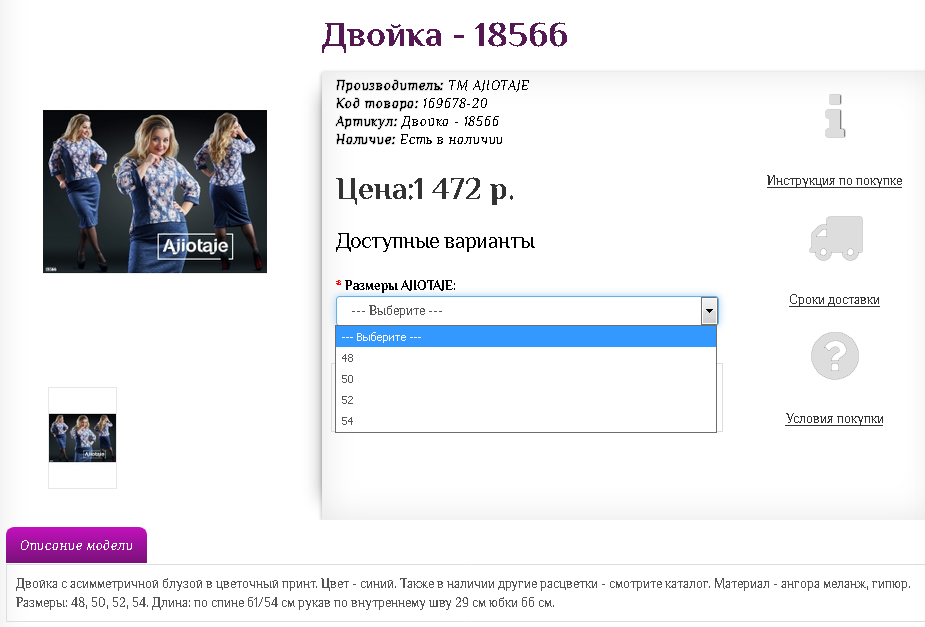Select size 54 from the list

526,421
